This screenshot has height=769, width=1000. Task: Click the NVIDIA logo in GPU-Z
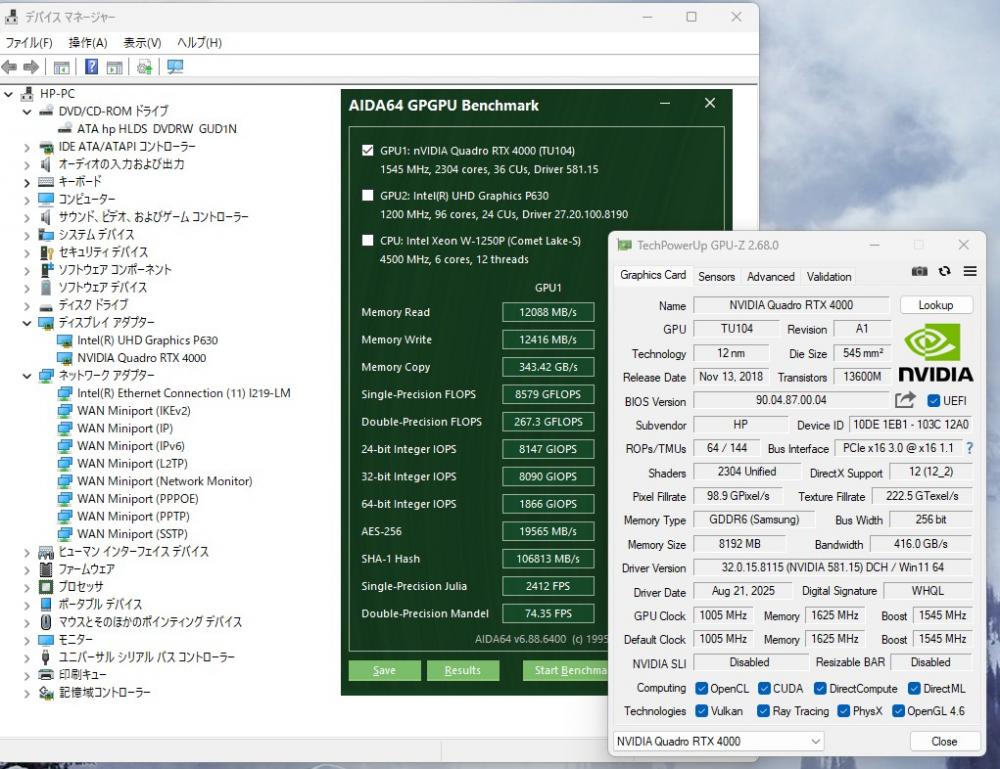pos(936,353)
